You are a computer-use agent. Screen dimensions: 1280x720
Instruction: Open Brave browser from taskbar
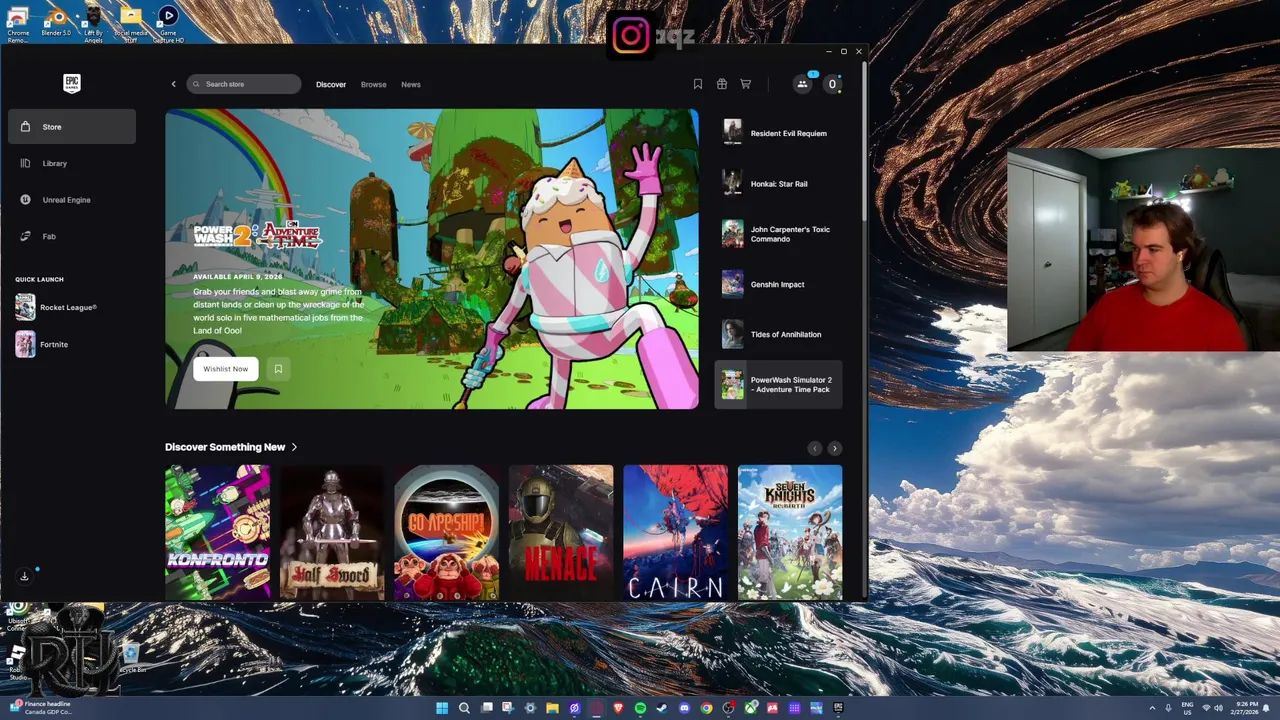point(618,708)
